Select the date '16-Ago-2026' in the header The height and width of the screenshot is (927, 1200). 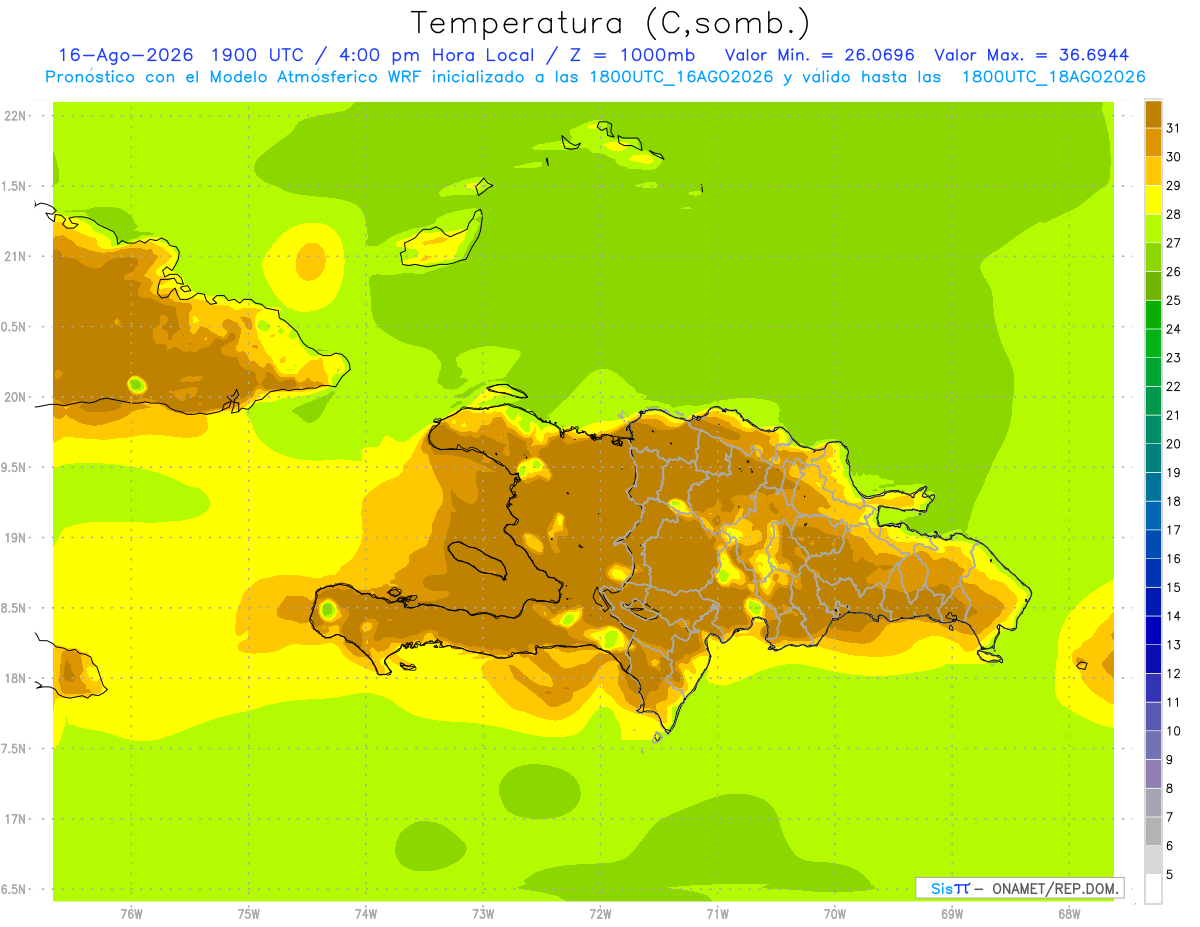[x=126, y=55]
